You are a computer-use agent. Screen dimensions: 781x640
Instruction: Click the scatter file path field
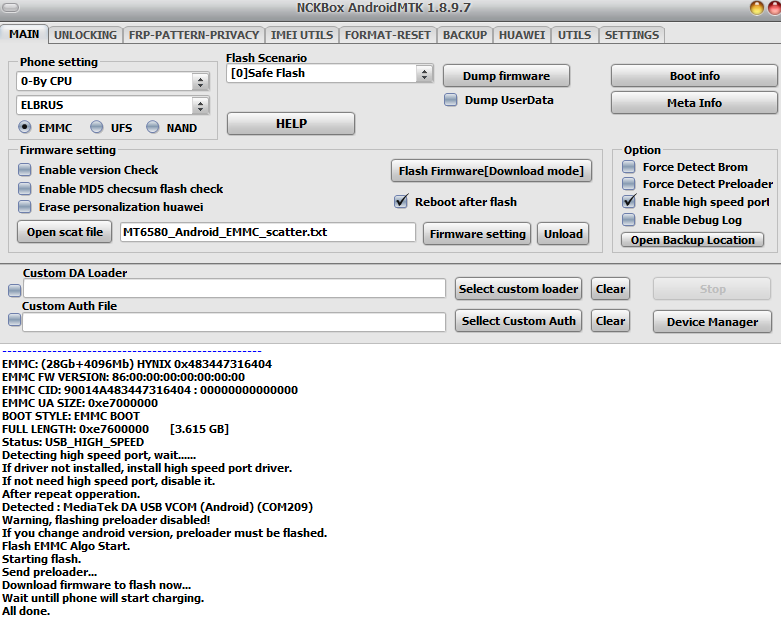pos(267,232)
